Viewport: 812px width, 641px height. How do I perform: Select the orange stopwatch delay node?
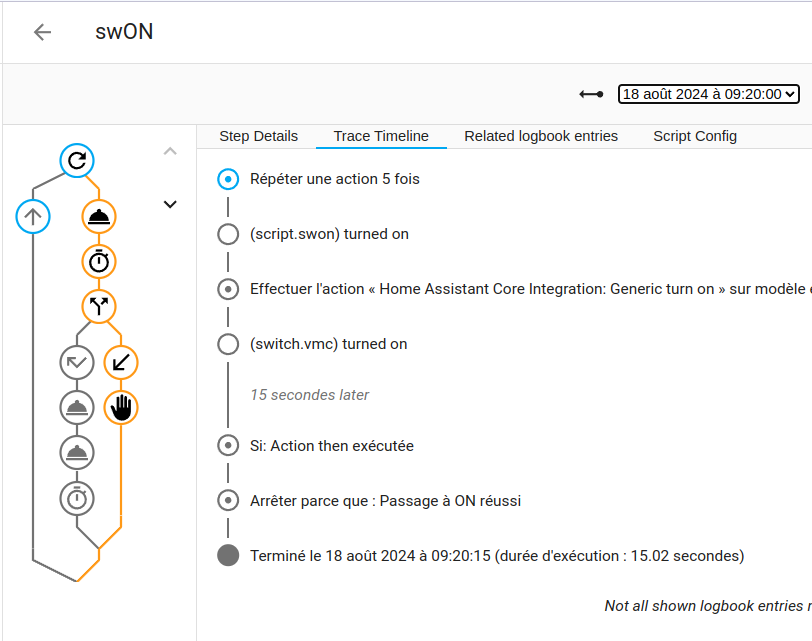[98, 262]
